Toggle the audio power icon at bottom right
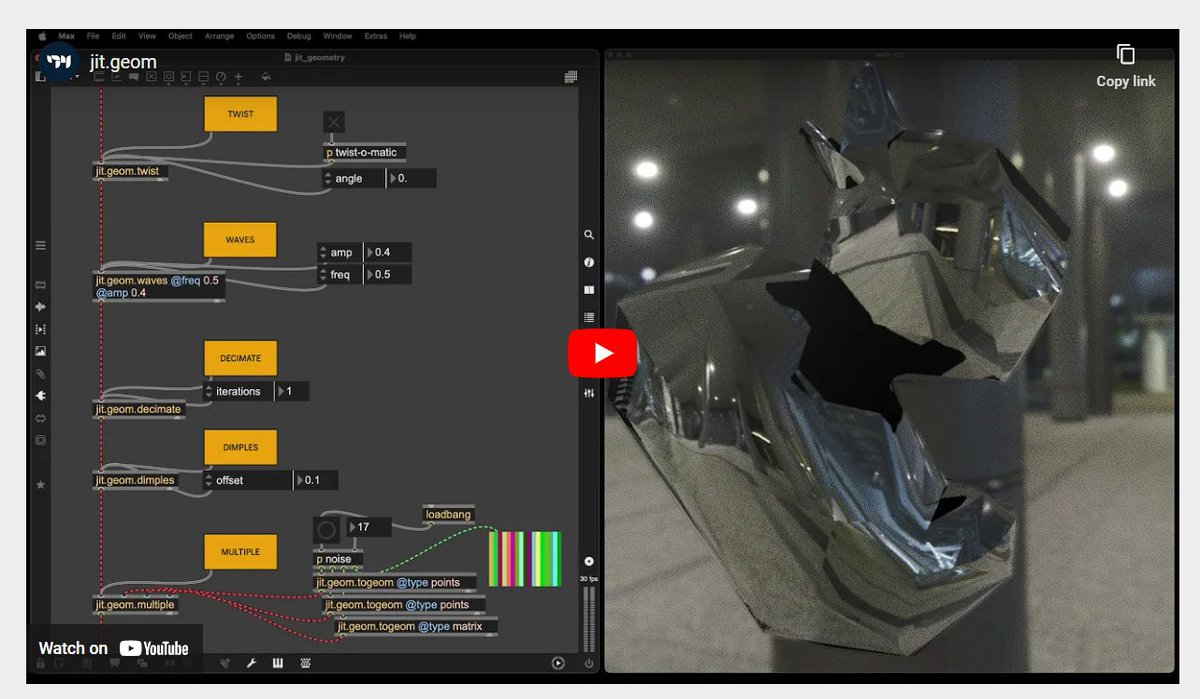1200x699 pixels. tap(589, 663)
